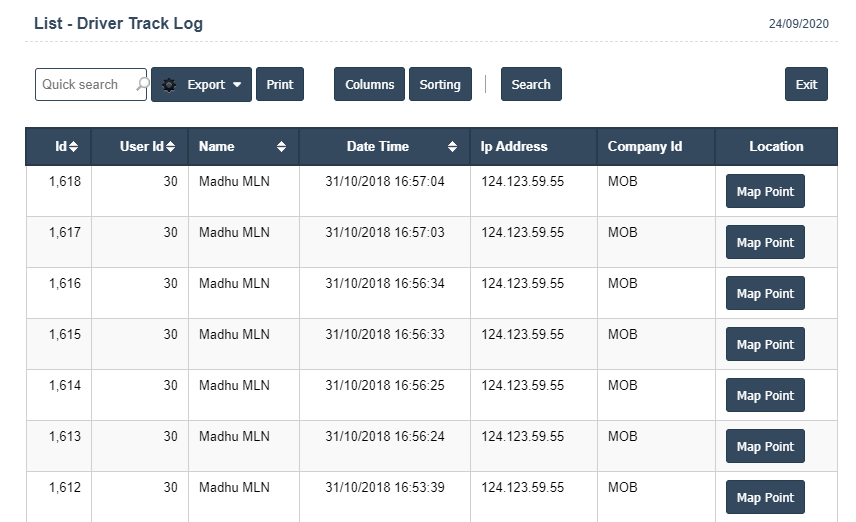This screenshot has width=856, height=522.
Task: Open the Export dropdown arrow
Action: 237,85
